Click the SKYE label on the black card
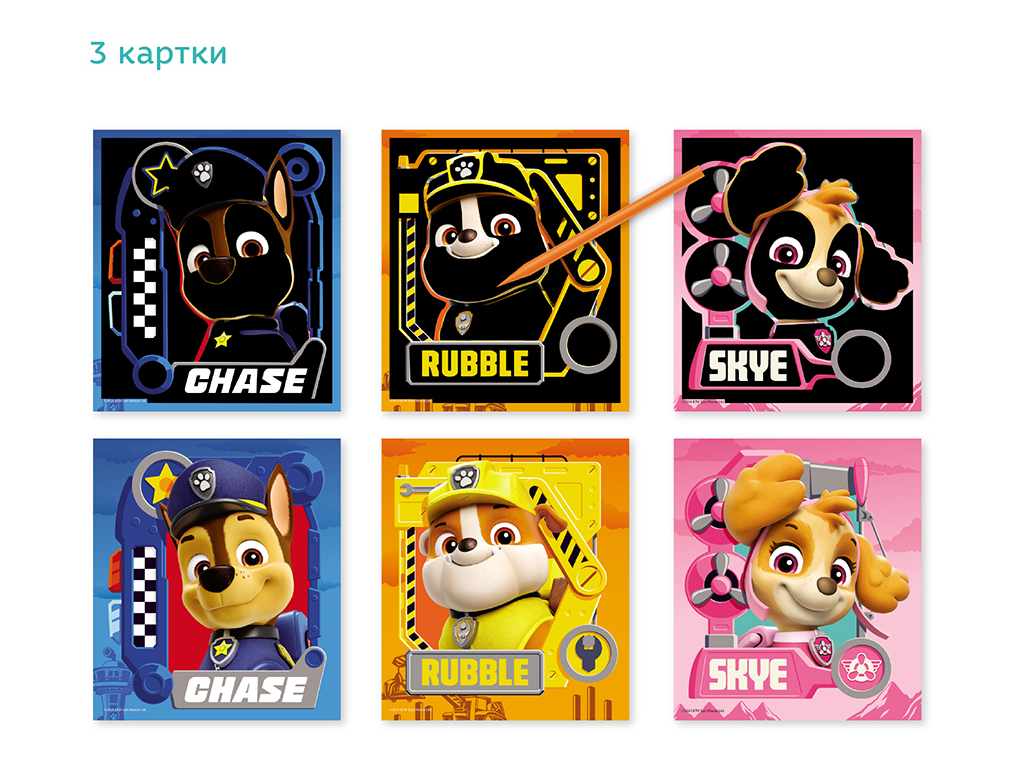1024x768 pixels. (x=748, y=366)
